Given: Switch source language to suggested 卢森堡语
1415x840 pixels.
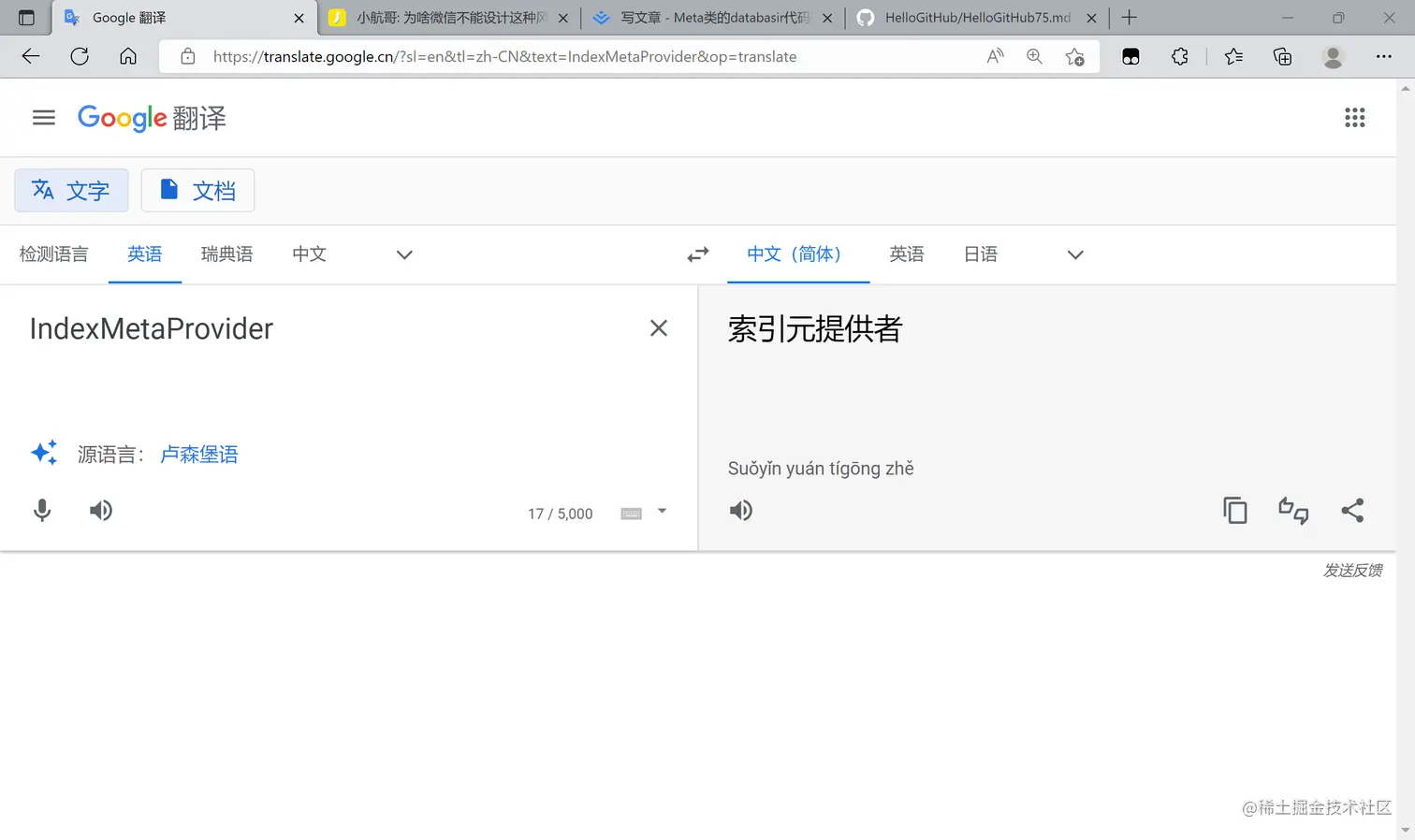Looking at the screenshot, I should click(199, 455).
